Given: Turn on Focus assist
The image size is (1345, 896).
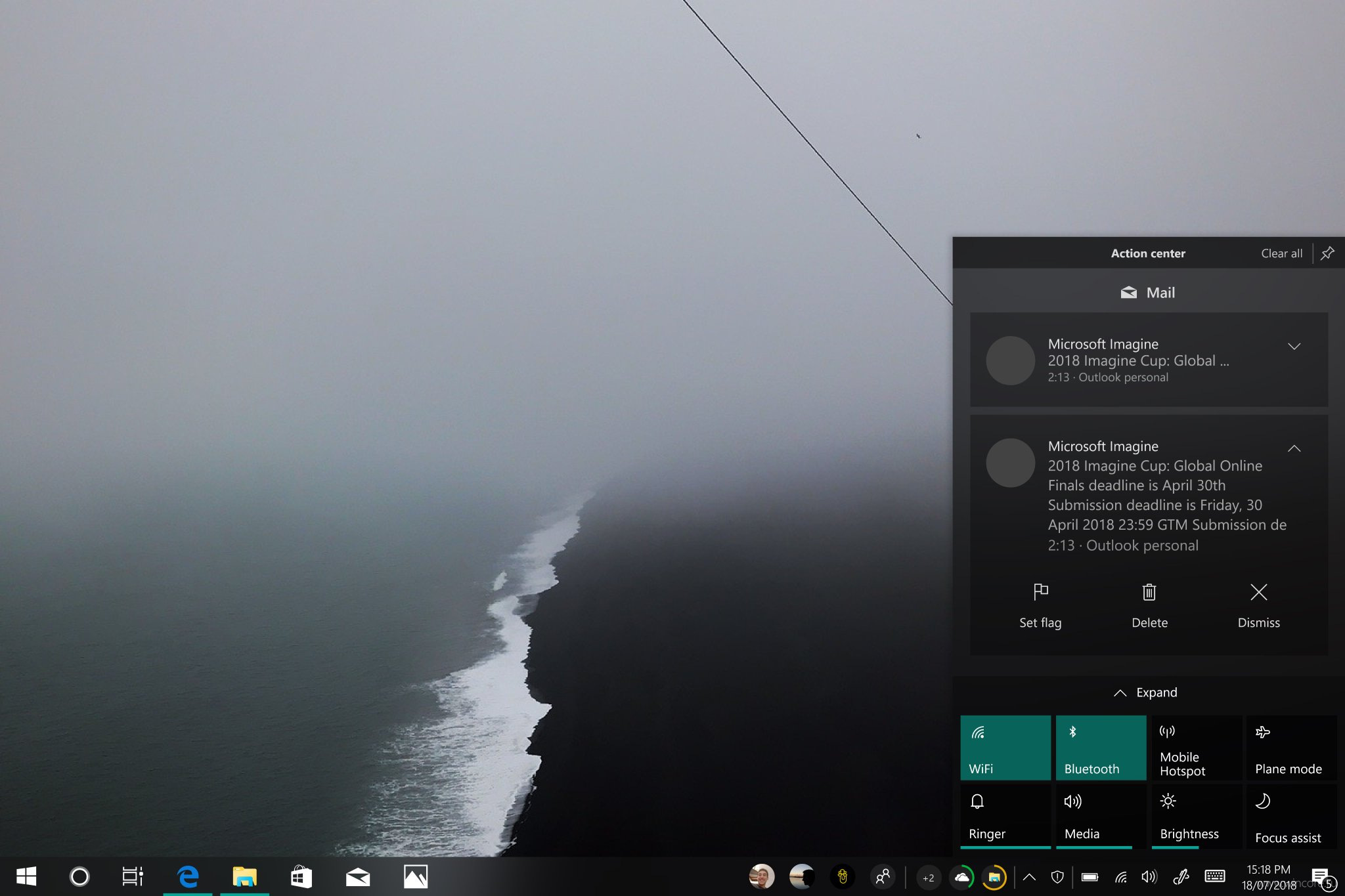Looking at the screenshot, I should 1292,817.
